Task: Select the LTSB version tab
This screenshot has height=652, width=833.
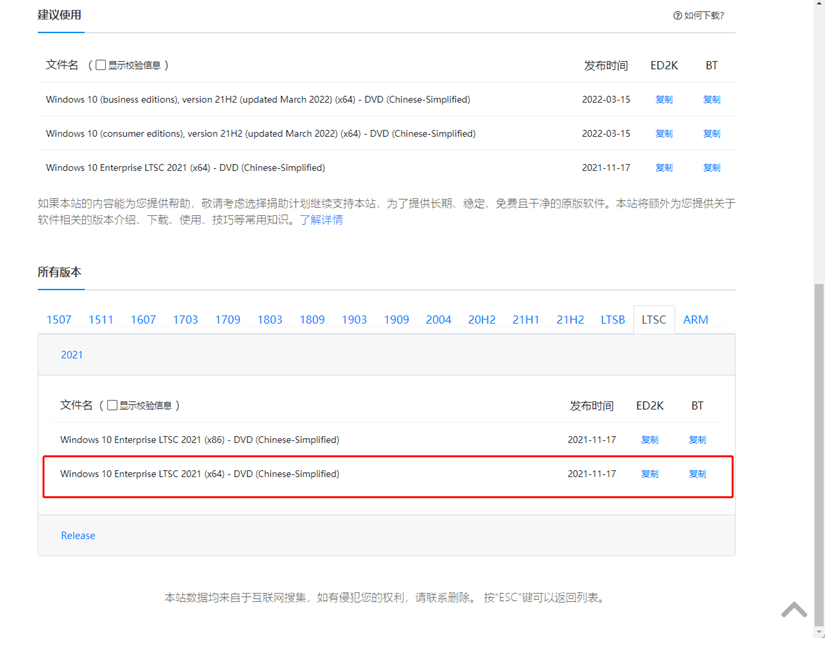Action: (612, 319)
